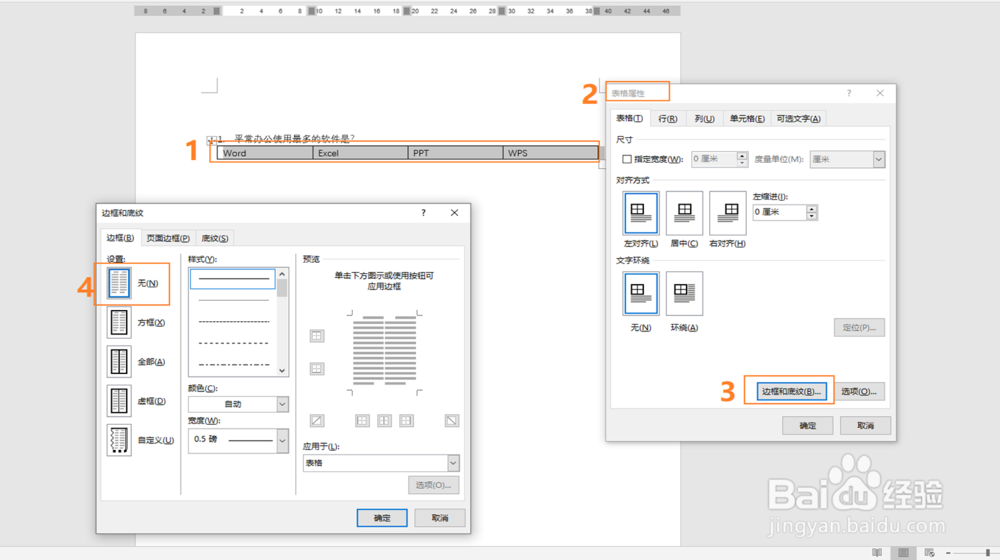This screenshot has width=1000, height=560.
Task: Switch to the Row (行) tab
Action: [x=668, y=119]
